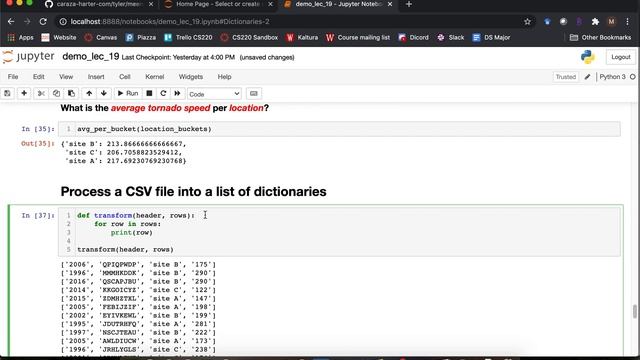Copy selected cells icon
This screenshot has width=640, height=360.
tap(56, 93)
